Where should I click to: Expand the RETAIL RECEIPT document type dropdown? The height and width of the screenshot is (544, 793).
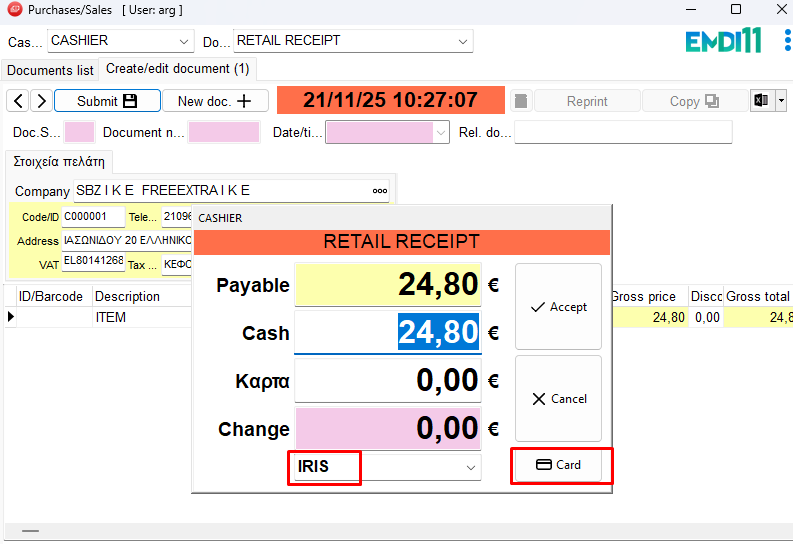pos(463,42)
